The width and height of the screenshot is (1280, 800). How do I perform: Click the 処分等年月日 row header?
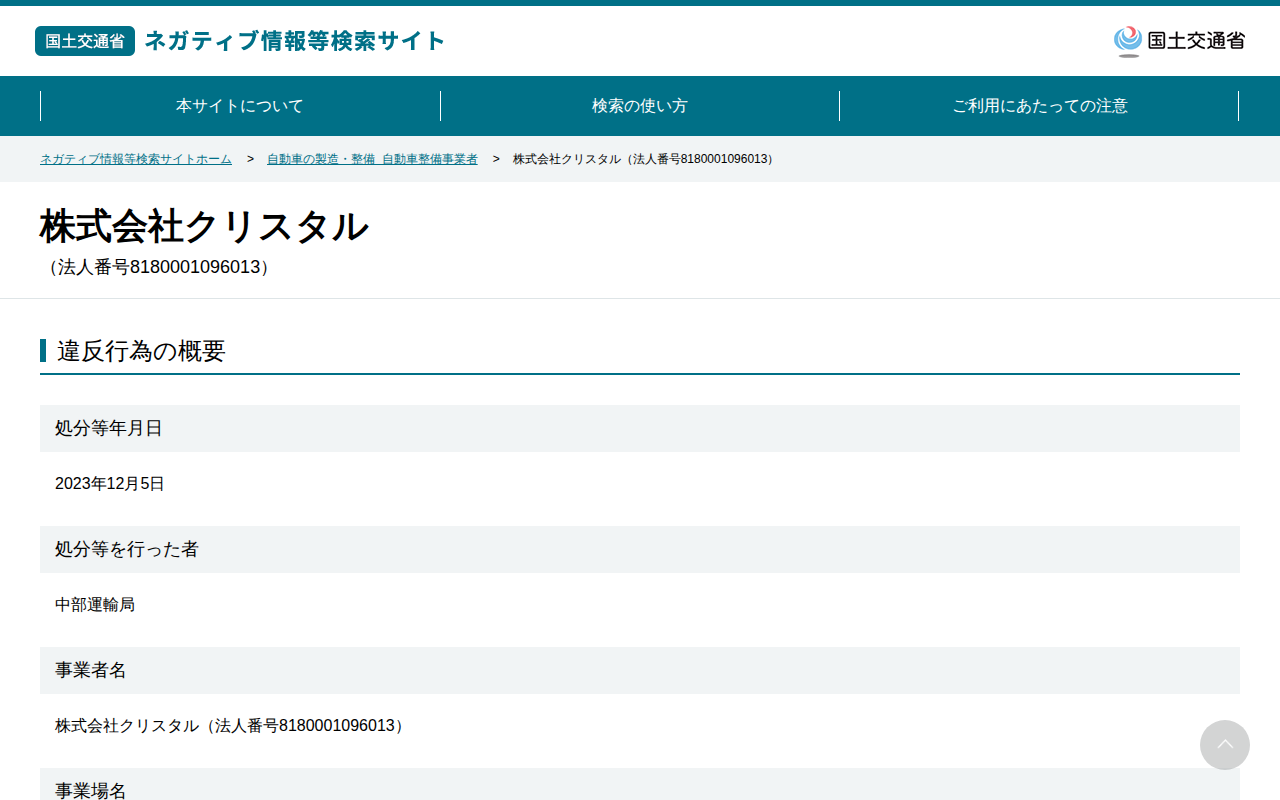[640, 428]
